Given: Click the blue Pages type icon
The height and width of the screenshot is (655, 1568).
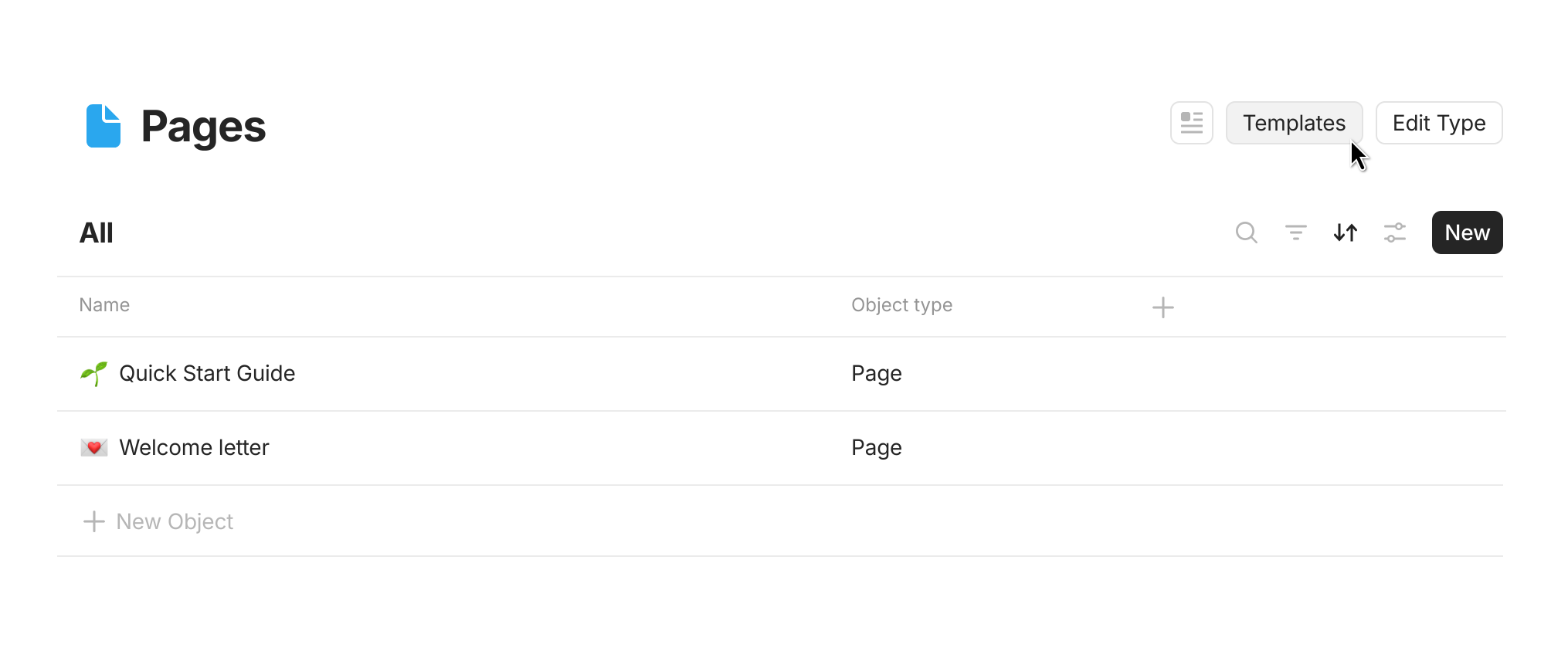Looking at the screenshot, I should pyautogui.click(x=104, y=126).
